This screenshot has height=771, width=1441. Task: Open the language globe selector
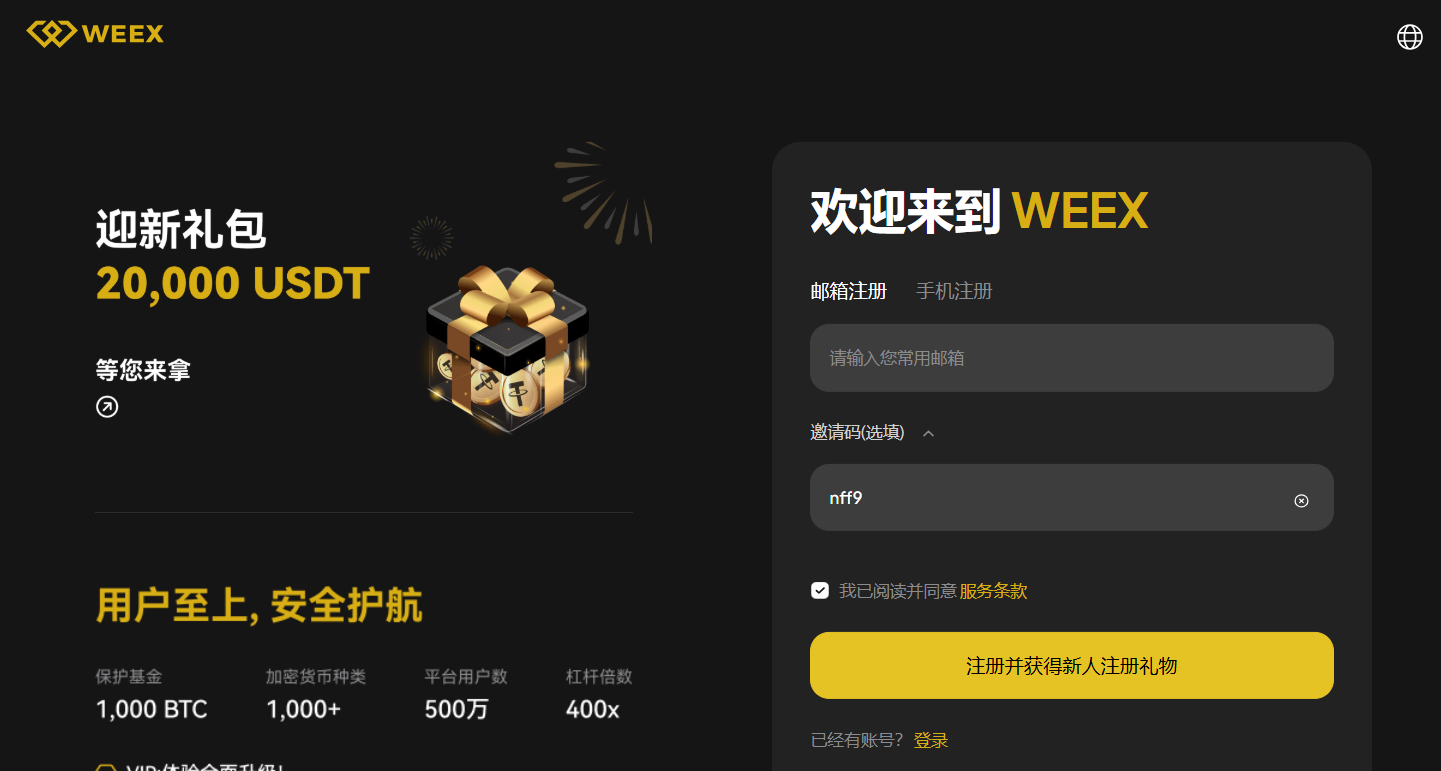[1409, 37]
